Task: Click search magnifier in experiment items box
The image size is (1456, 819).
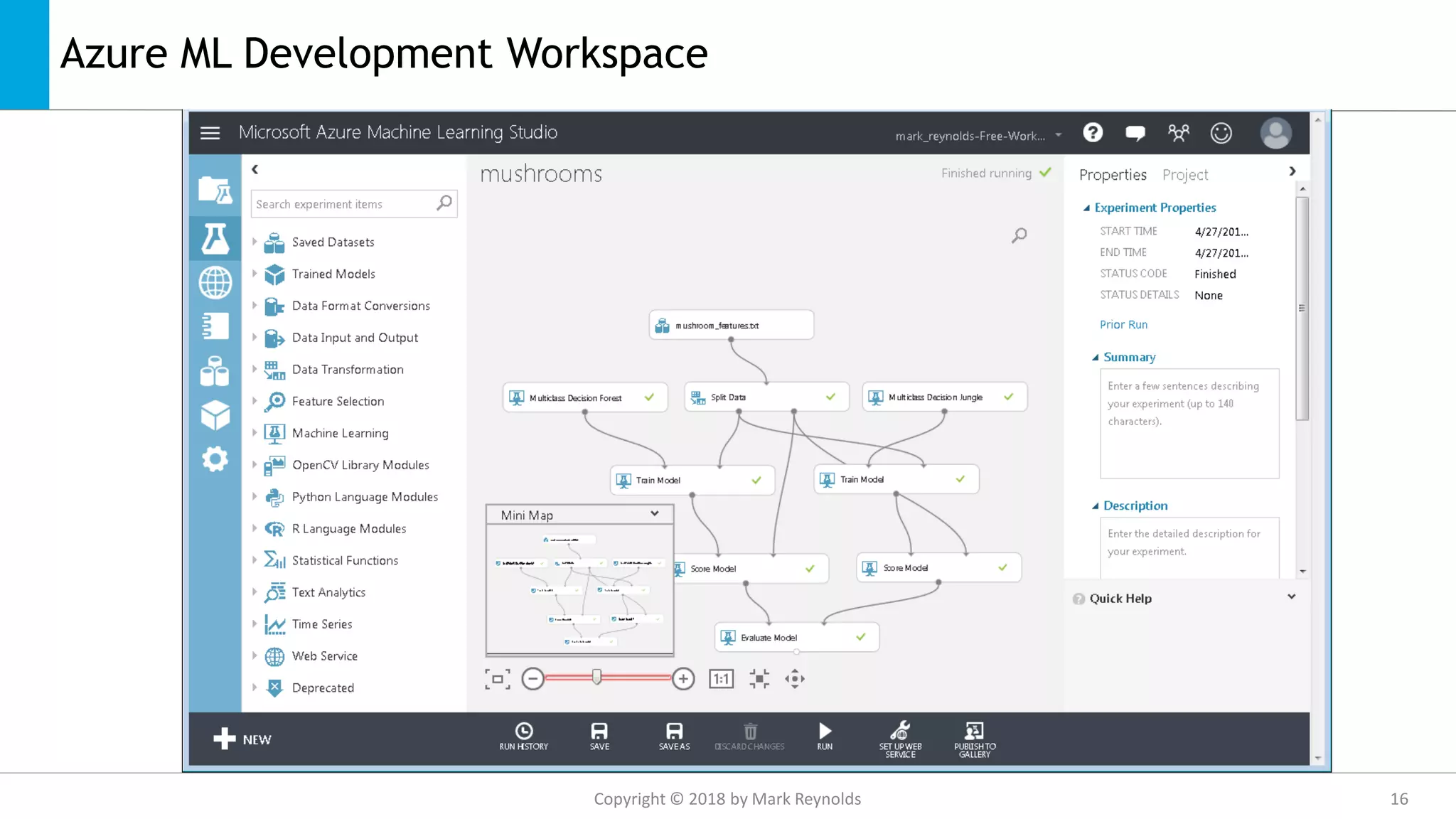Action: 444,203
